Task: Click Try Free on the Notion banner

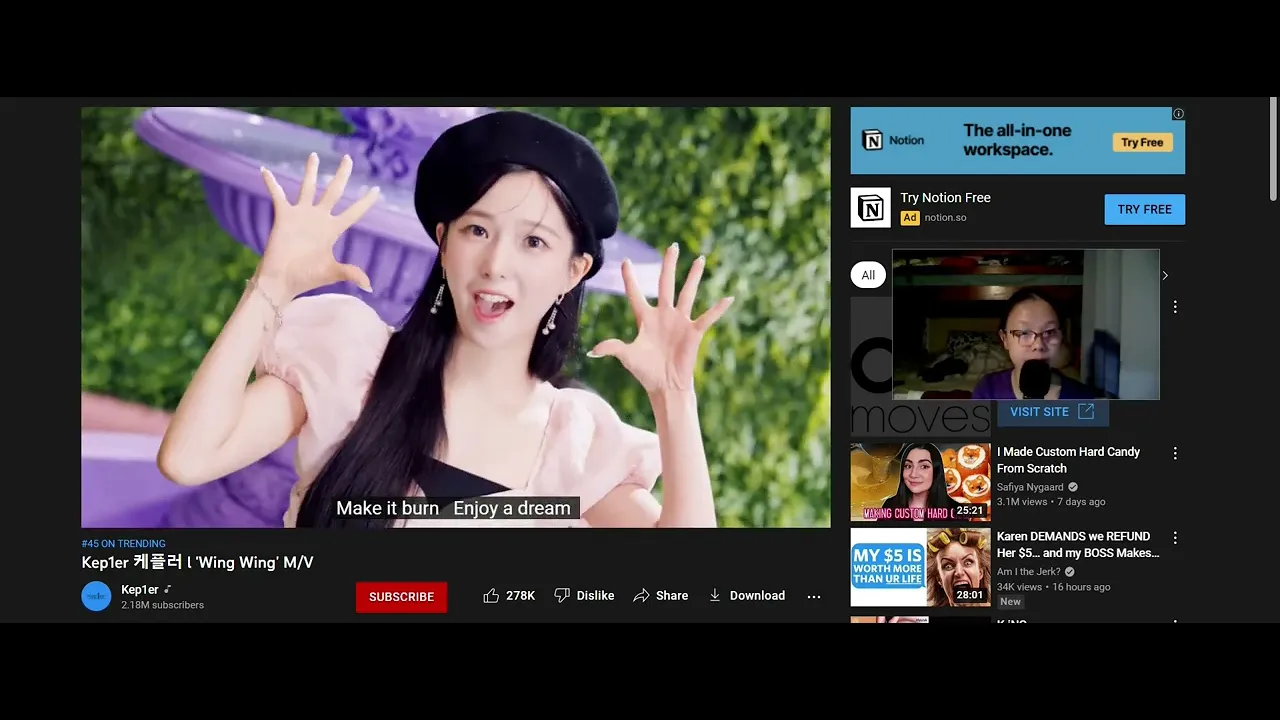Action: (x=1142, y=143)
